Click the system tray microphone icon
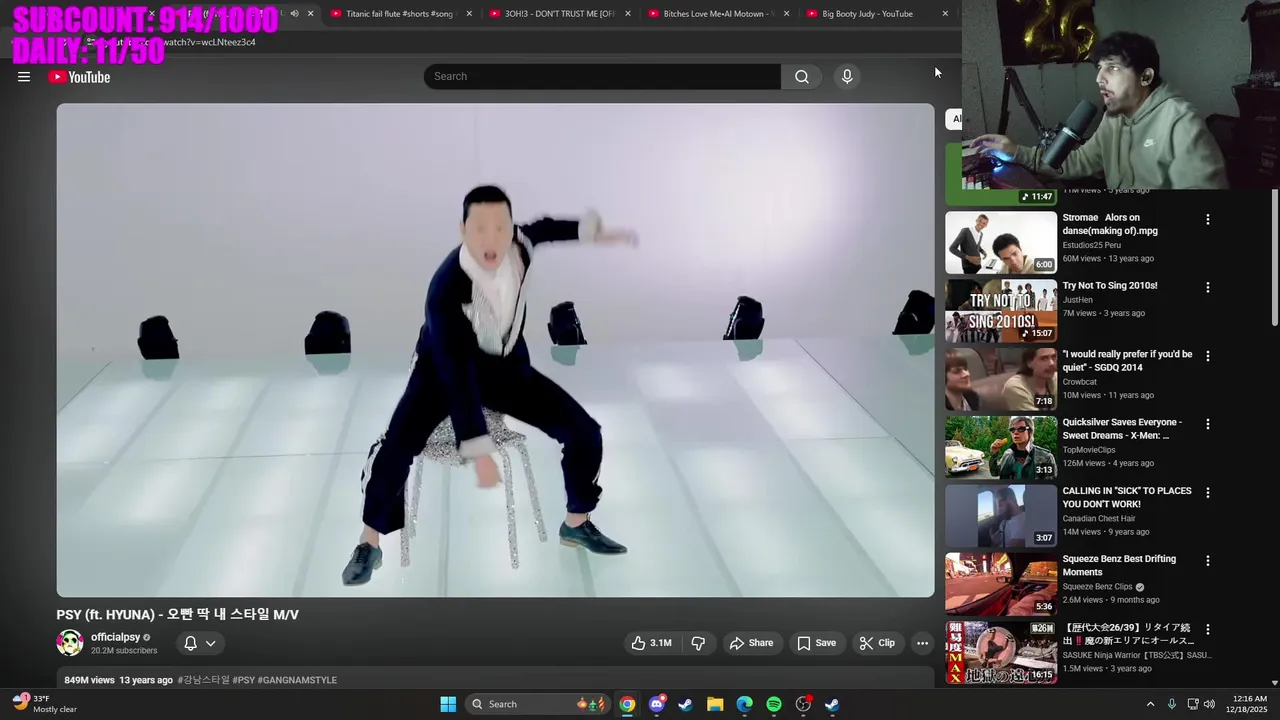Viewport: 1280px width, 720px height. click(1172, 704)
